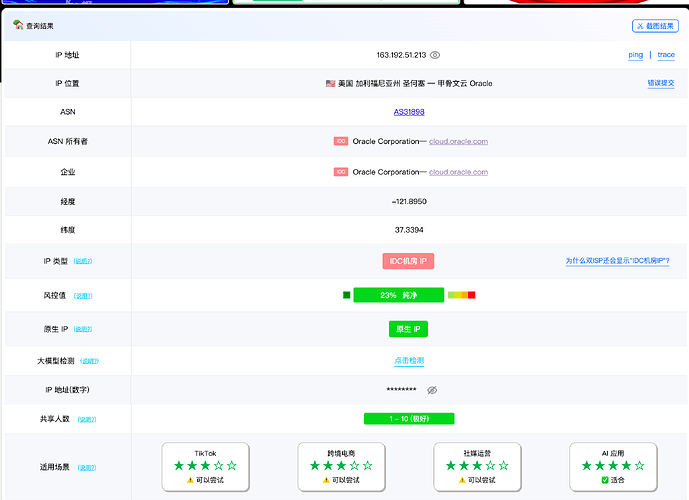The width and height of the screenshot is (689, 500).
Task: Click the longitude value -121.8950
Action: point(409,201)
